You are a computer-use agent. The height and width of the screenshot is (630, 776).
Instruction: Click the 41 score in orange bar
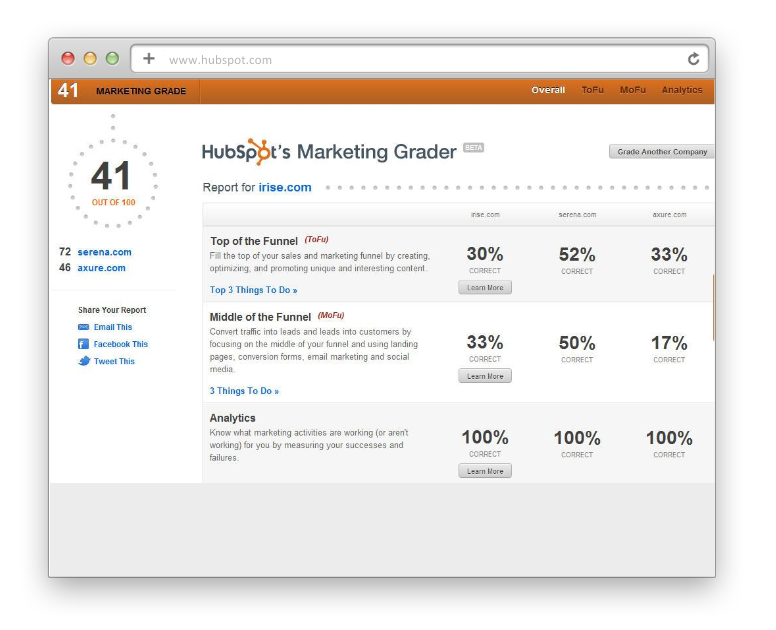pos(68,91)
